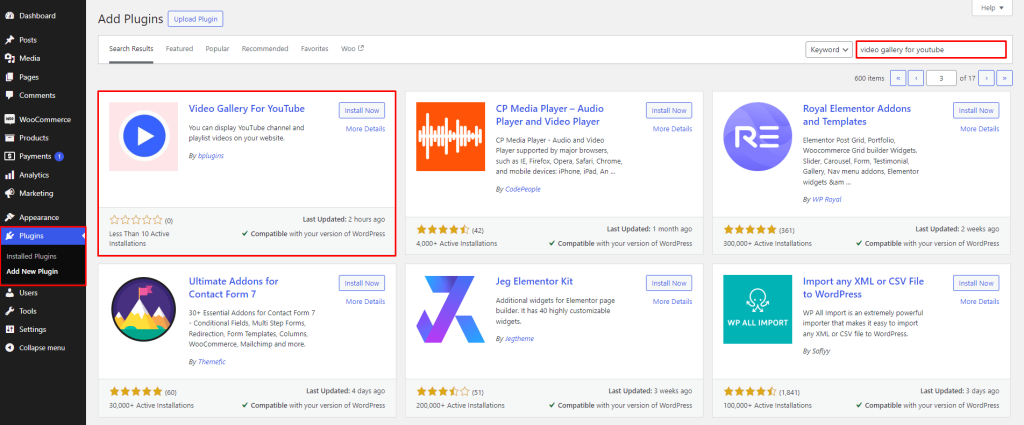Screen dimensions: 1024x425
Task: Click the Analytics bar chart icon
Action: click(x=10, y=175)
